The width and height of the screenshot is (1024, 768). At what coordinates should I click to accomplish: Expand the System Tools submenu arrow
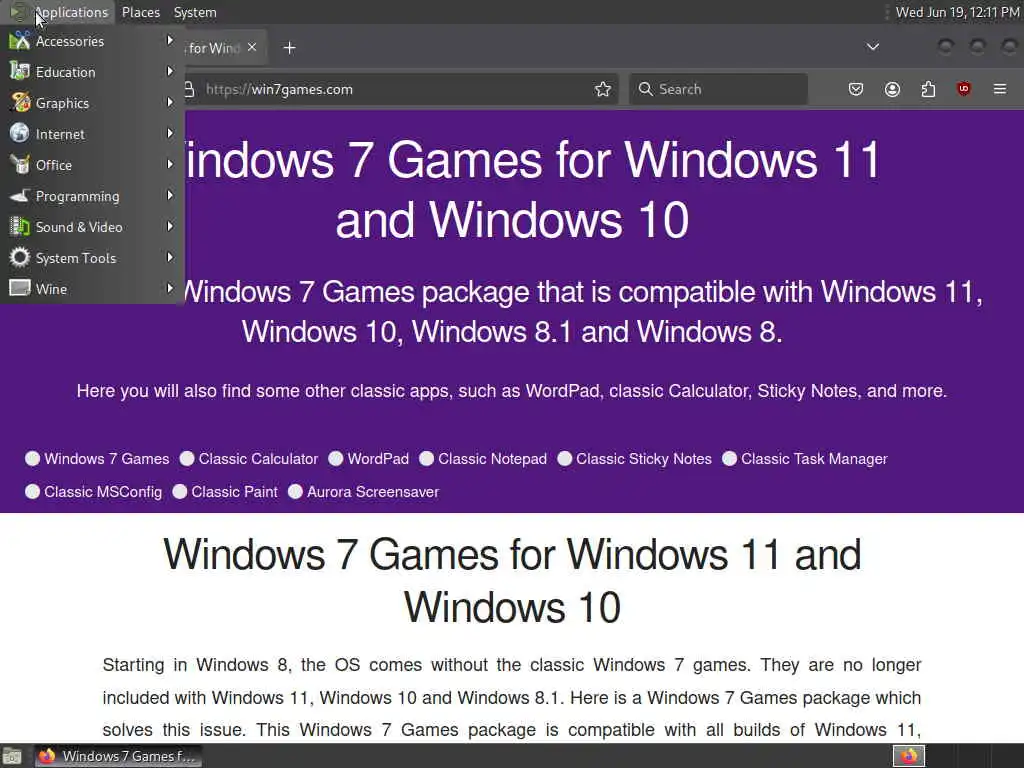pyautogui.click(x=170, y=257)
